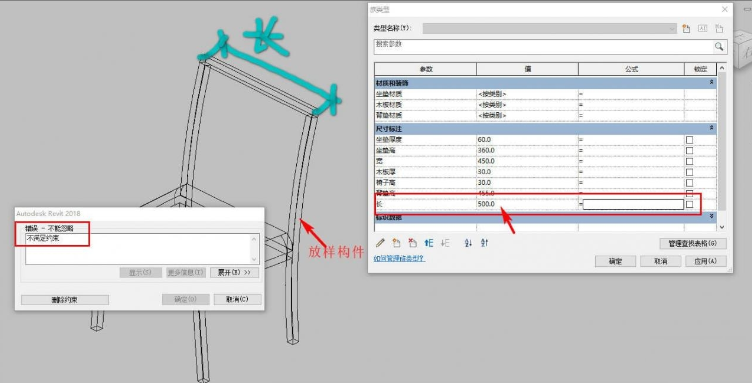Click 更多信息(I) in the error dialog
The height and width of the screenshot is (383, 752).
(186, 272)
